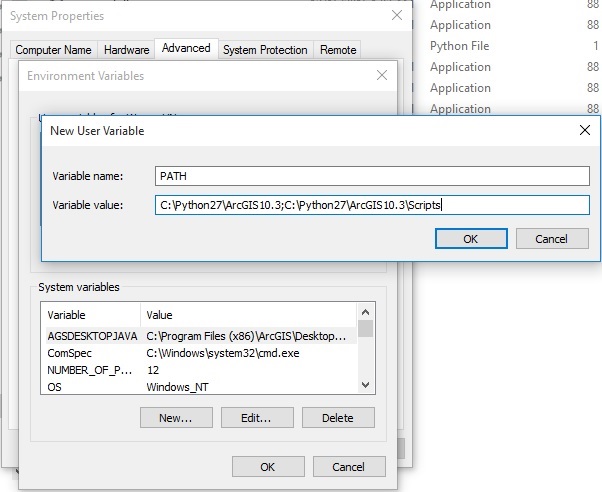The height and width of the screenshot is (492, 602).
Task: Select the Python File entry in background list
Action: 460,46
